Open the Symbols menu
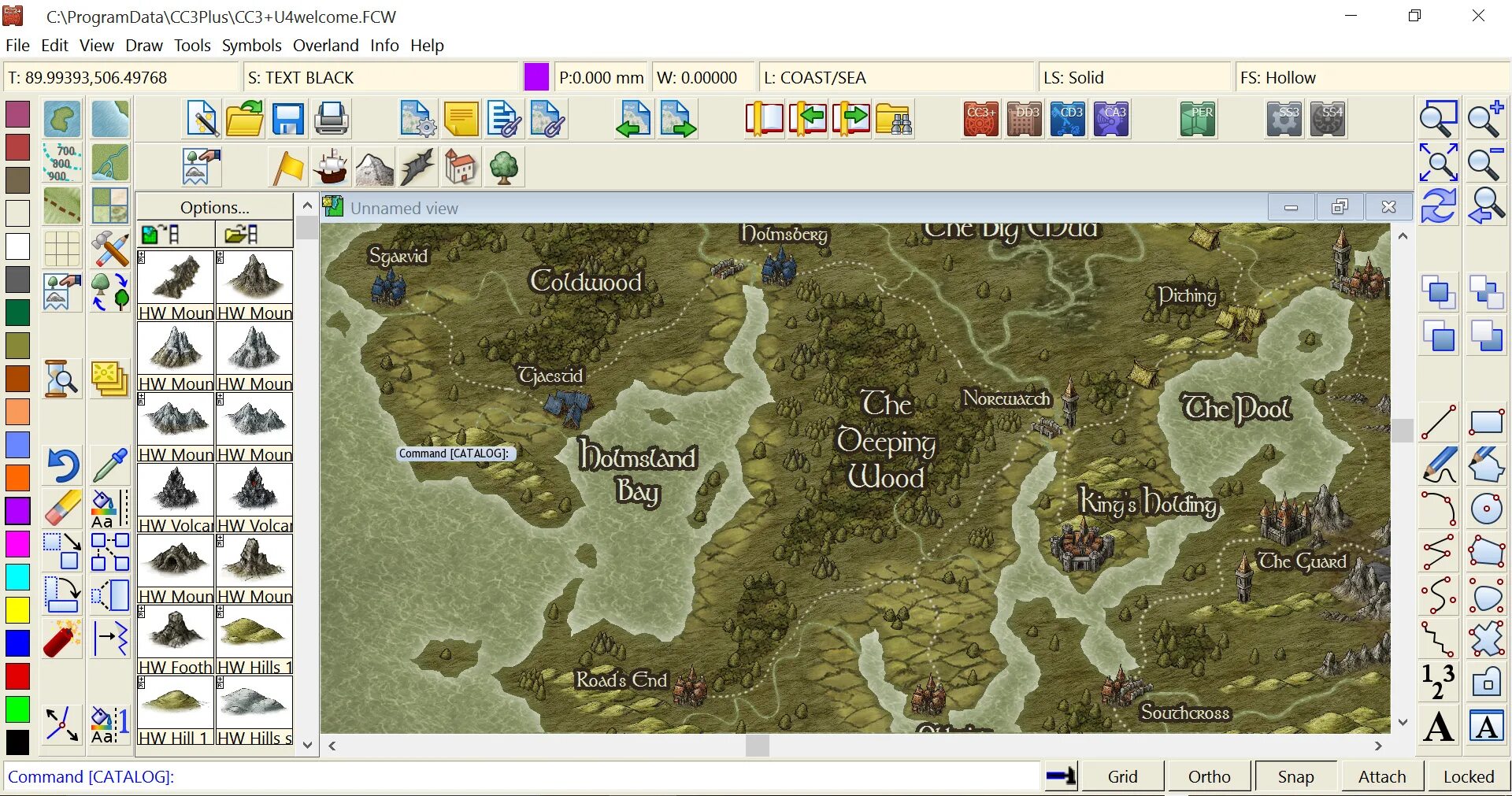The width and height of the screenshot is (1512, 796). tap(251, 46)
